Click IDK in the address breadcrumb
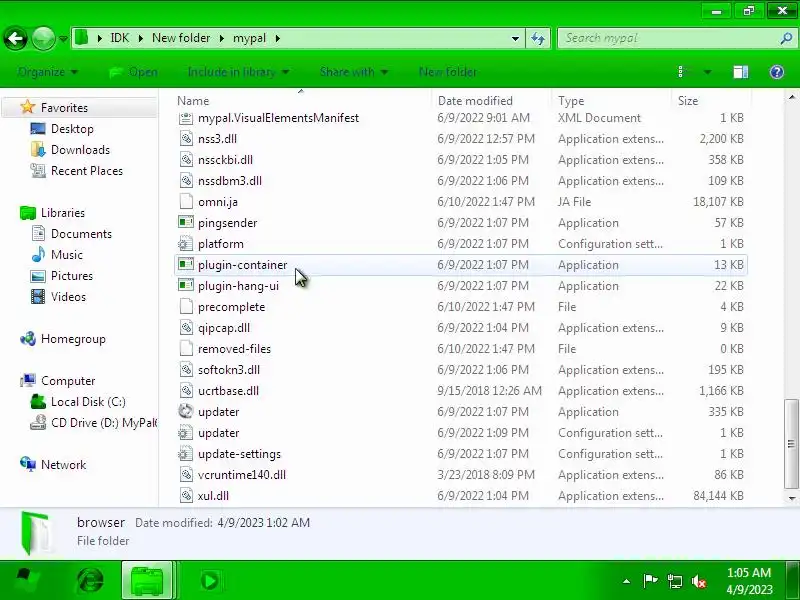This screenshot has width=800, height=600. [120, 38]
